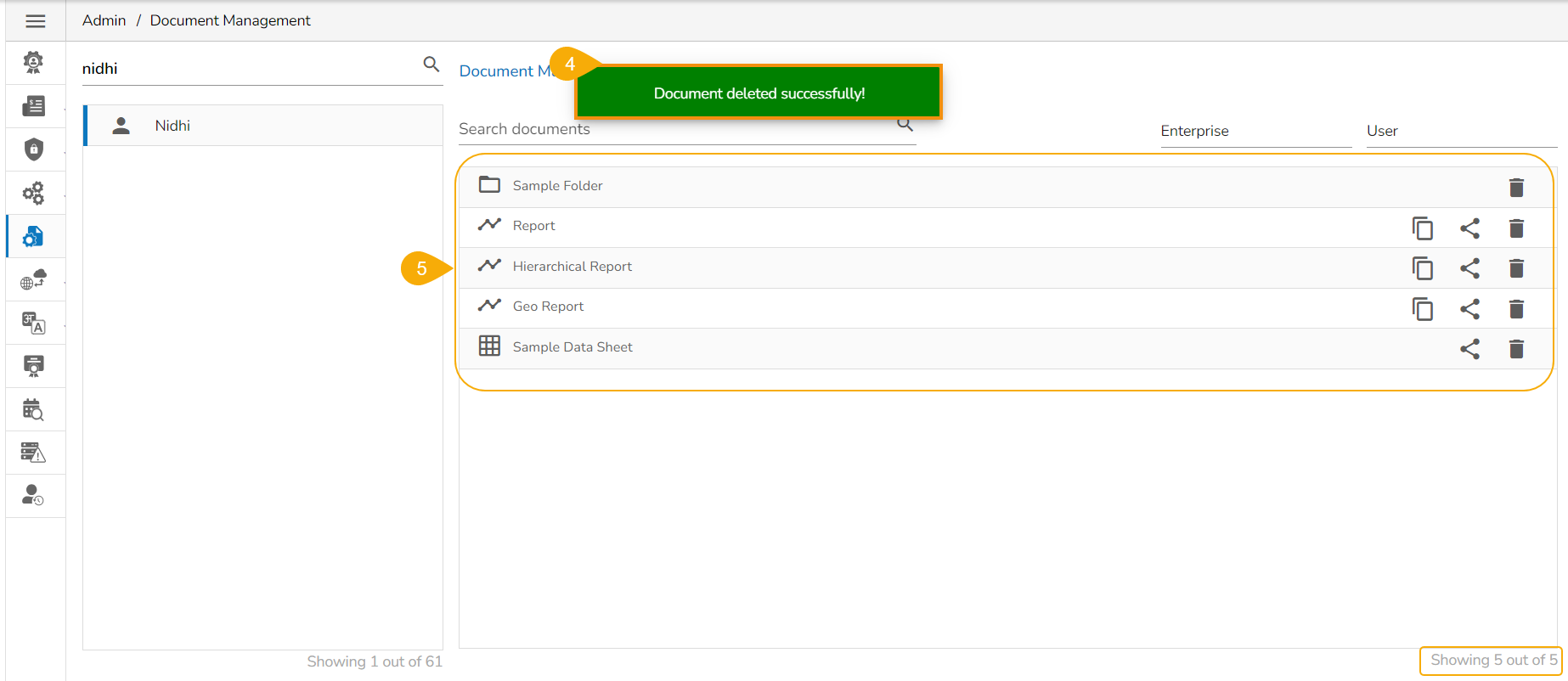Open the billing document sidebar icon
This screenshot has height=681, width=1568.
point(33,106)
